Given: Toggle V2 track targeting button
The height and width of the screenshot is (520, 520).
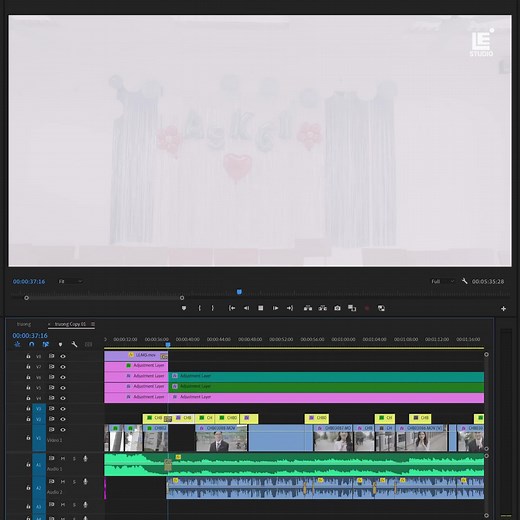Looking at the screenshot, I should pos(39,419).
